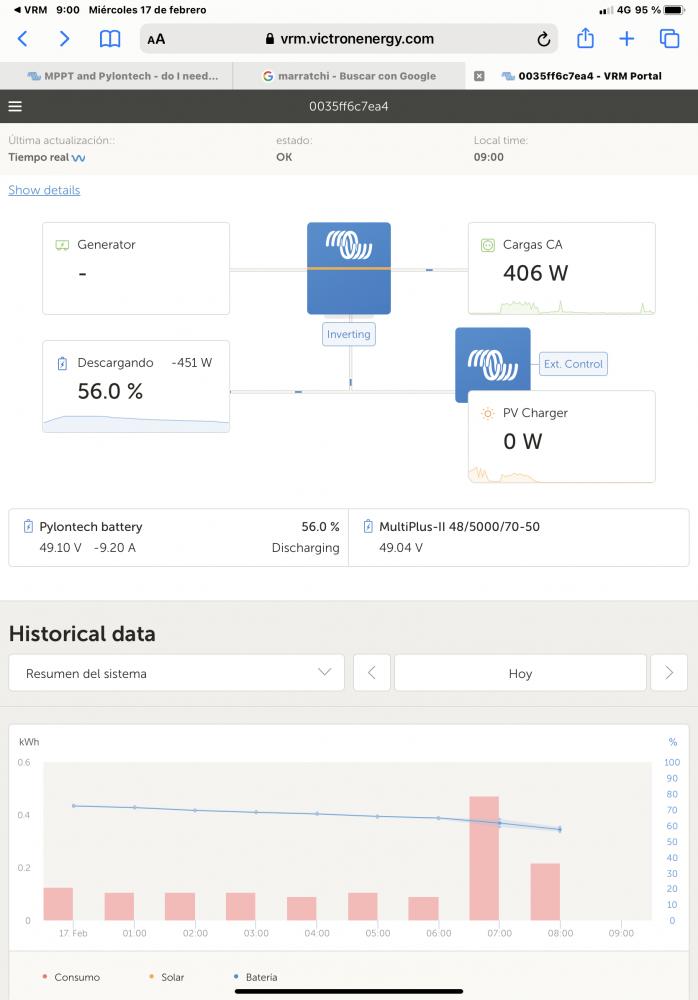Image resolution: width=698 pixels, height=1000 pixels.
Task: Select the 0035ff6c7ea4 VRM Portal tab
Action: (x=581, y=76)
